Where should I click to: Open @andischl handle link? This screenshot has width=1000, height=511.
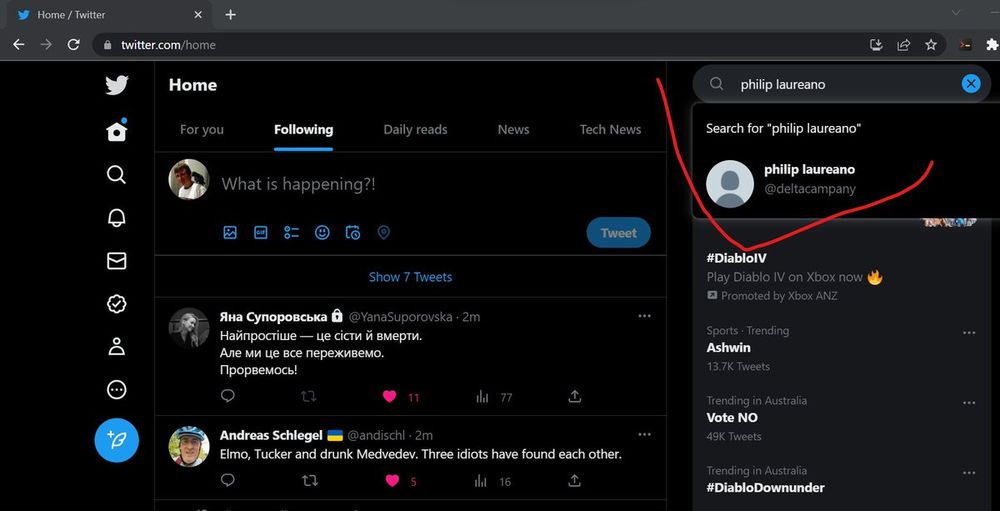point(376,435)
